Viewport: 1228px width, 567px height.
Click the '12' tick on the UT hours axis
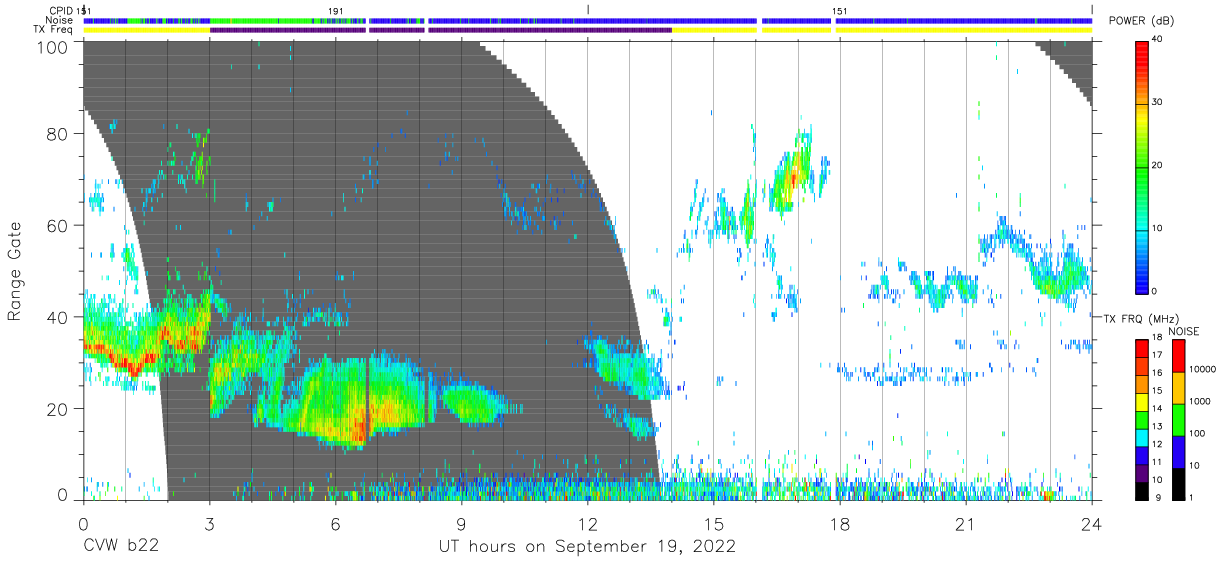point(588,523)
